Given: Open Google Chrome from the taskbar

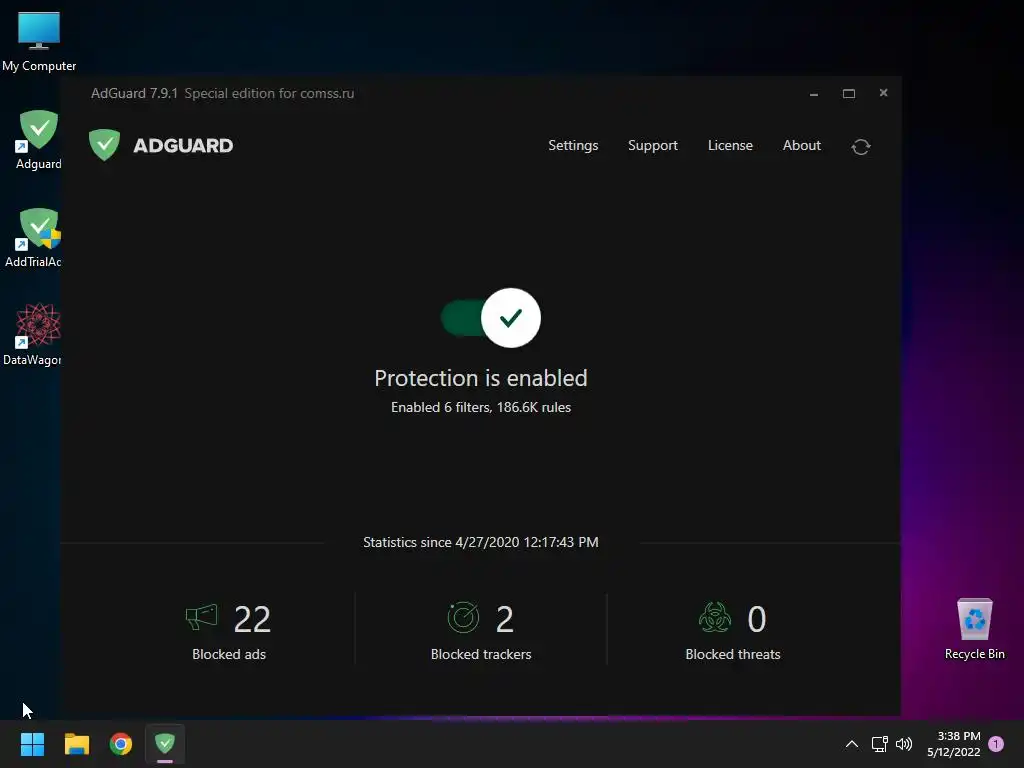Looking at the screenshot, I should (121, 744).
